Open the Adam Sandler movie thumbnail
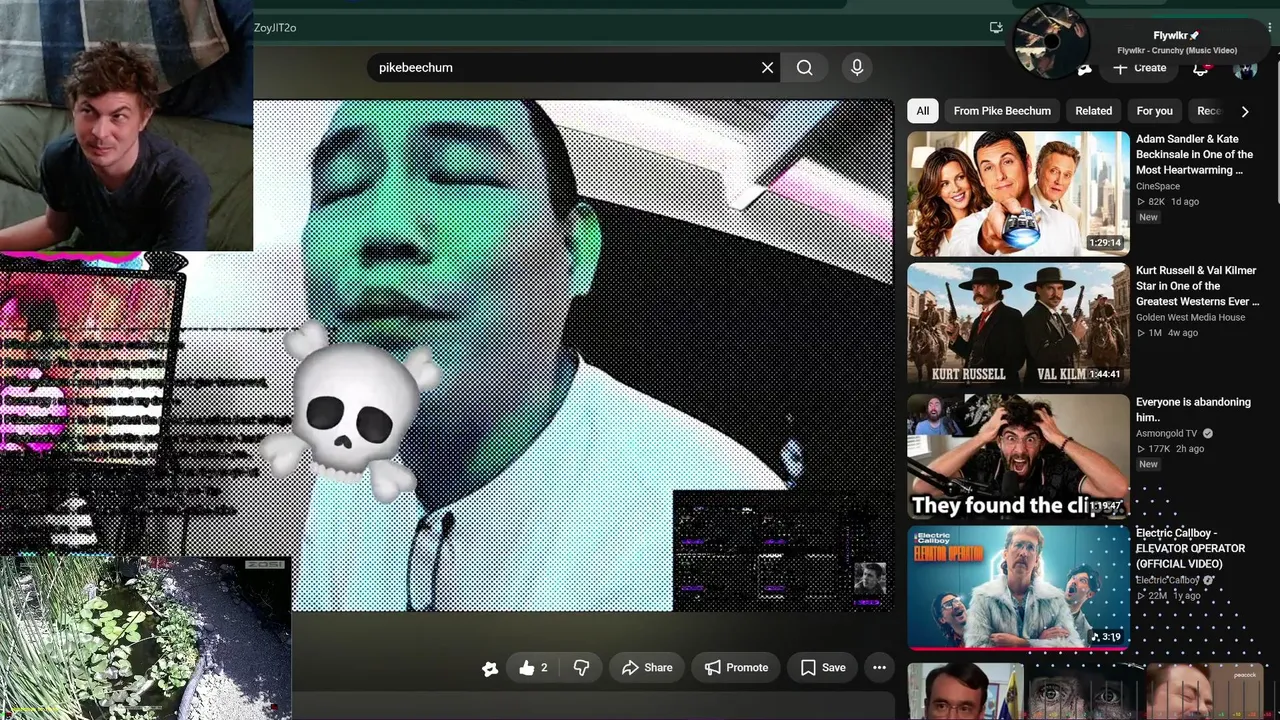 coord(1018,194)
